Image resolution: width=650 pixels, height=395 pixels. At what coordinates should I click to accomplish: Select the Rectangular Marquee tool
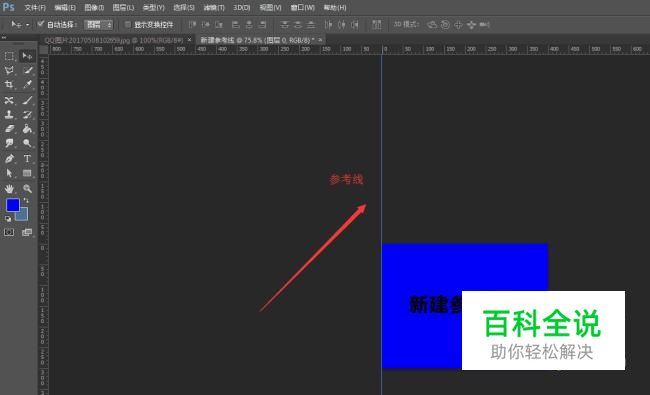[9, 56]
